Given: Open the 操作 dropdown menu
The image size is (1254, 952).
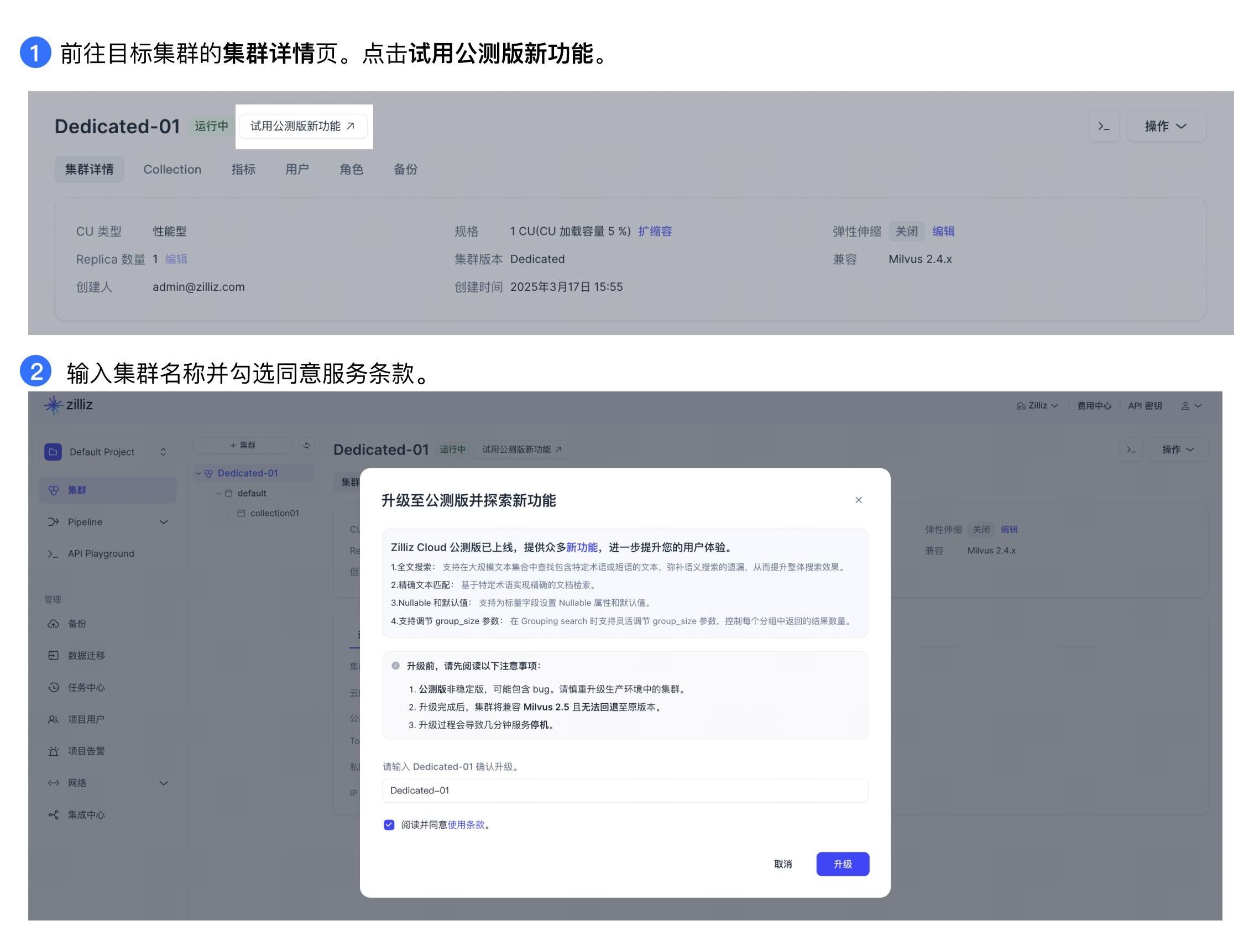Looking at the screenshot, I should point(1166,126).
